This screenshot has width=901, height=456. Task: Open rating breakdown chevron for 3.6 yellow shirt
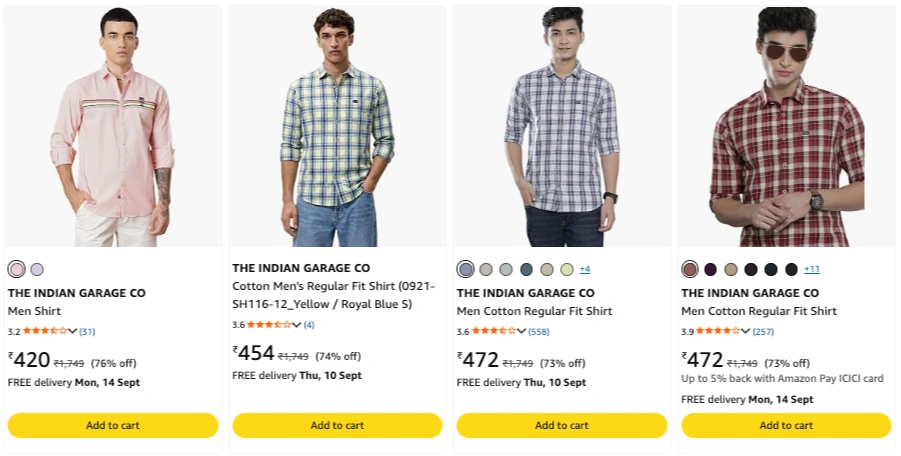(297, 324)
